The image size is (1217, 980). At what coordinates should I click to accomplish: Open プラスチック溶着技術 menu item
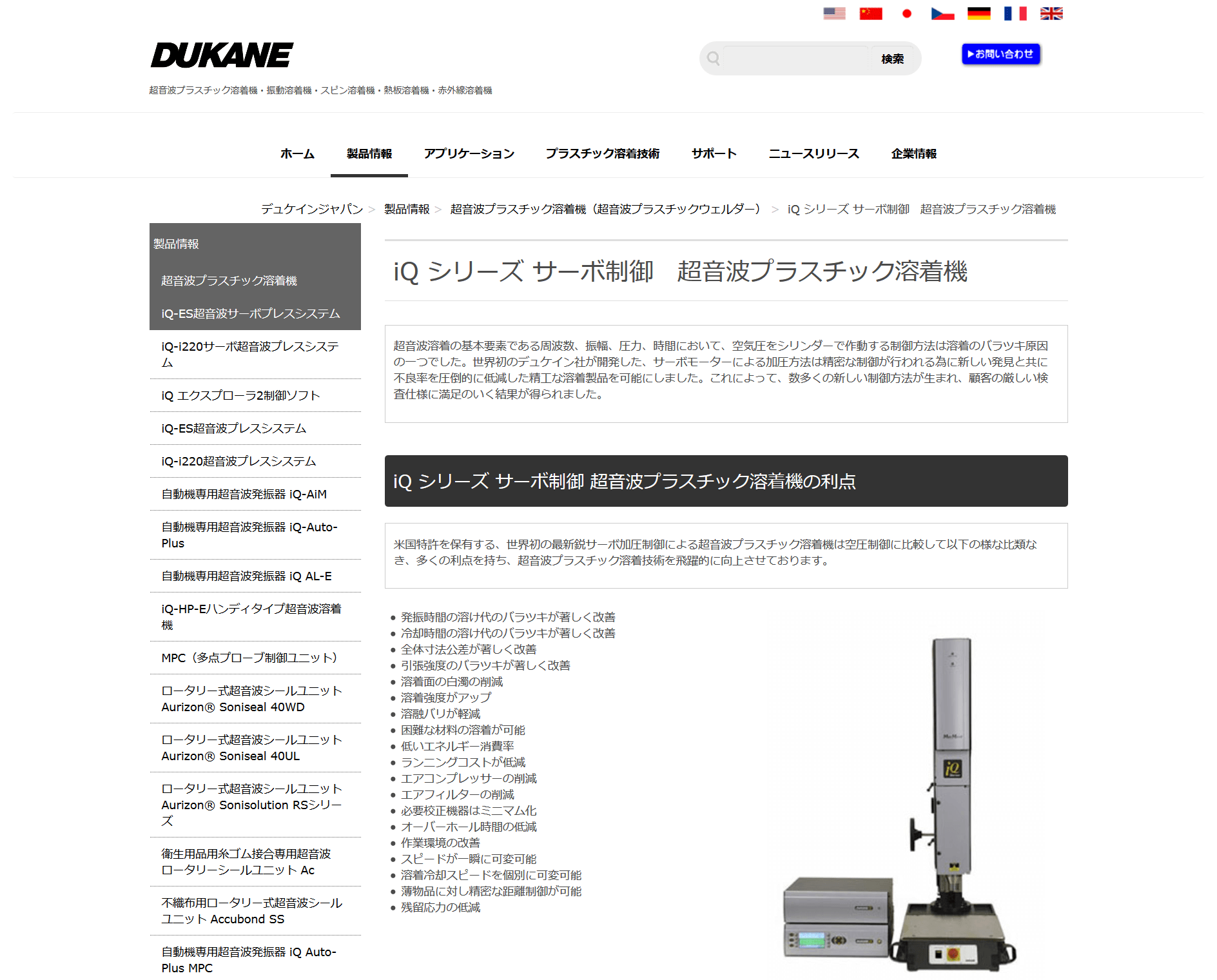(x=602, y=153)
